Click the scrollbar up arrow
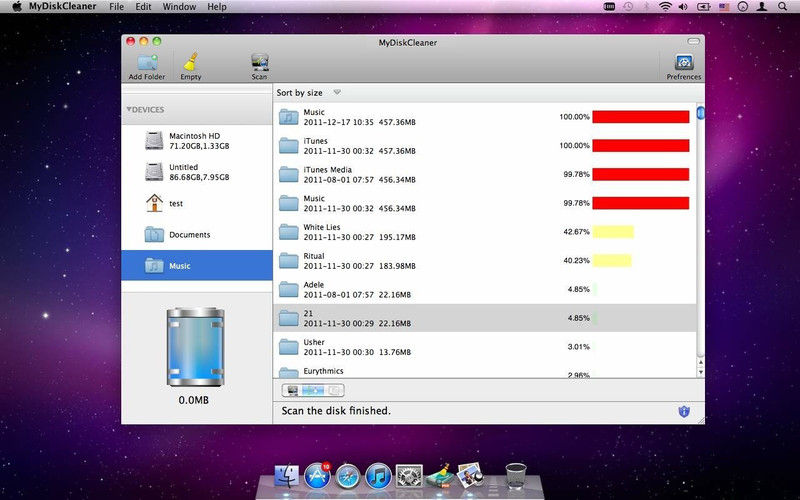Viewport: 800px width, 500px height. pyautogui.click(x=701, y=362)
